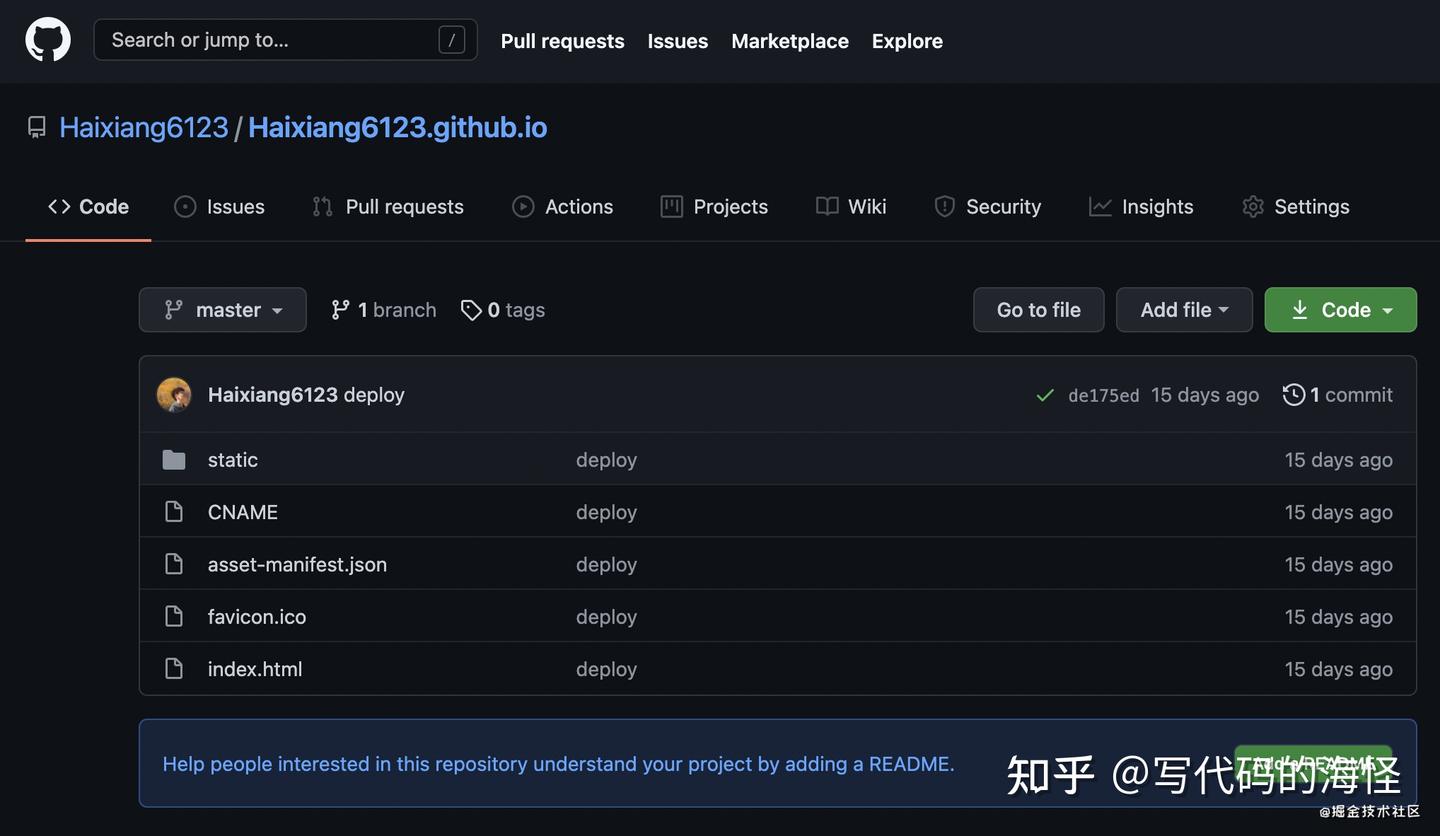Click the repository book icon before Haixiang6123
This screenshot has height=836, width=1440.
36,127
